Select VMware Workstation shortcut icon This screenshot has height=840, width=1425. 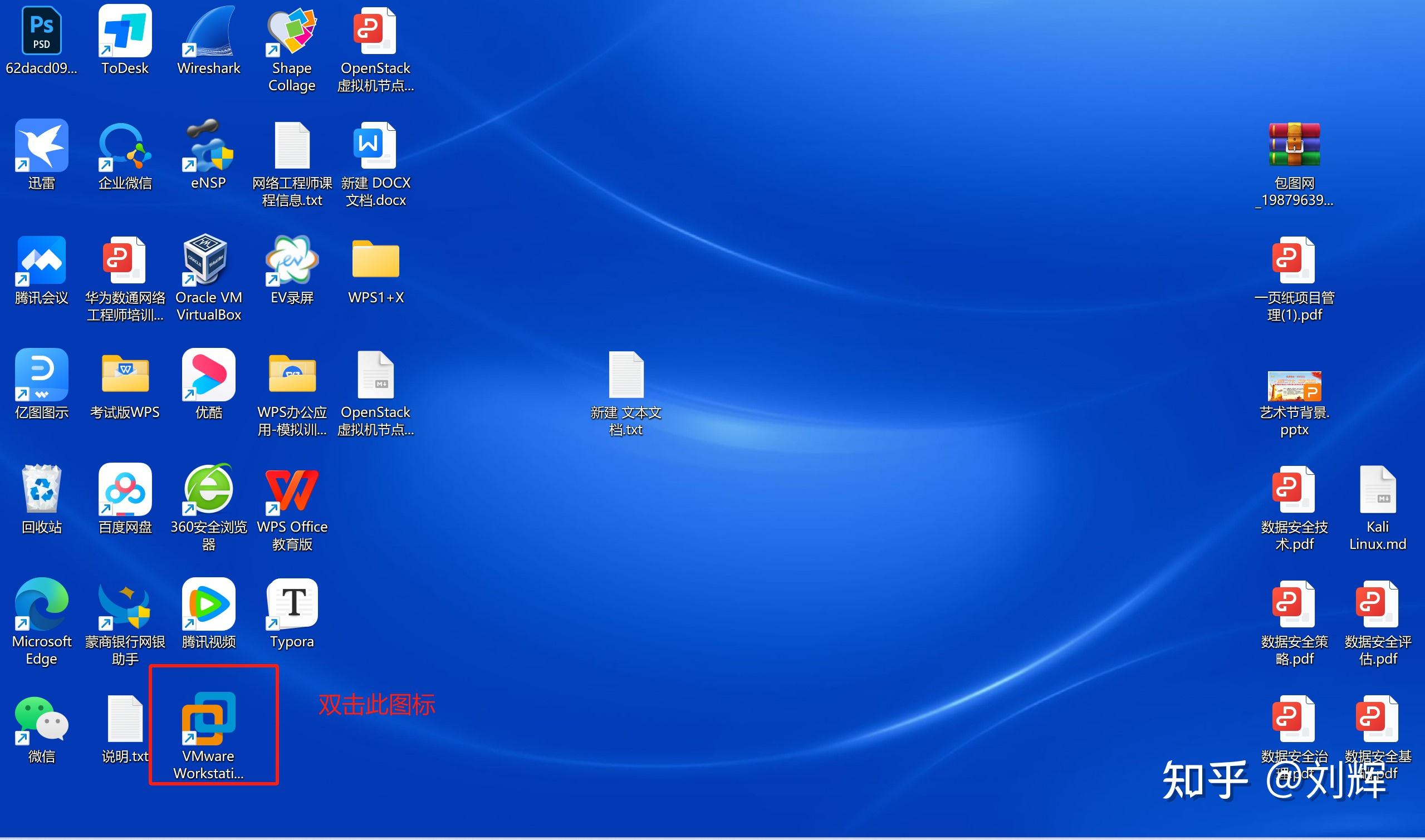point(208,719)
